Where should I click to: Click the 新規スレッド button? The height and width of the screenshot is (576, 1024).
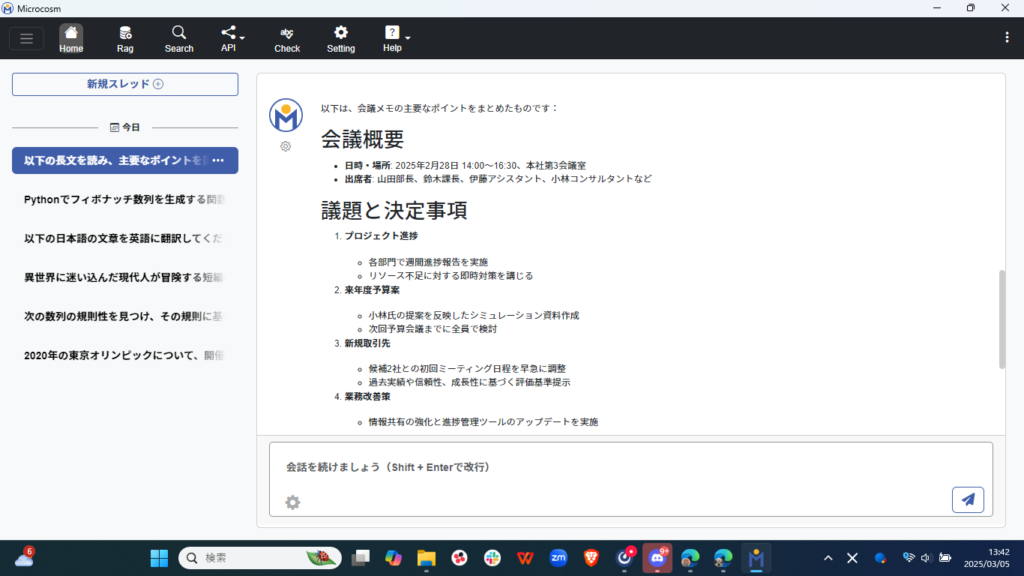(125, 84)
